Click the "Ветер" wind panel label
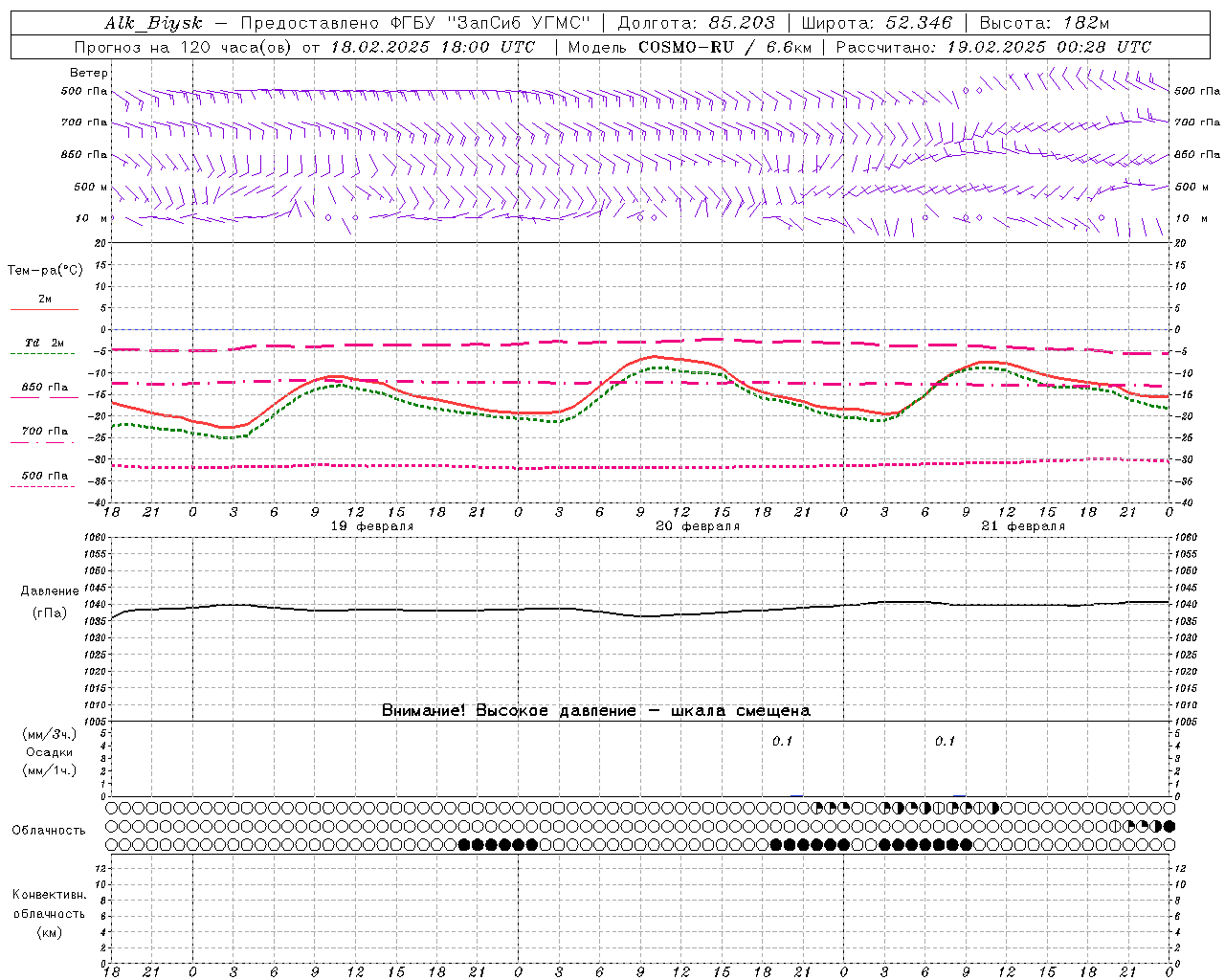The height and width of the screenshot is (980, 1225). coord(89,73)
